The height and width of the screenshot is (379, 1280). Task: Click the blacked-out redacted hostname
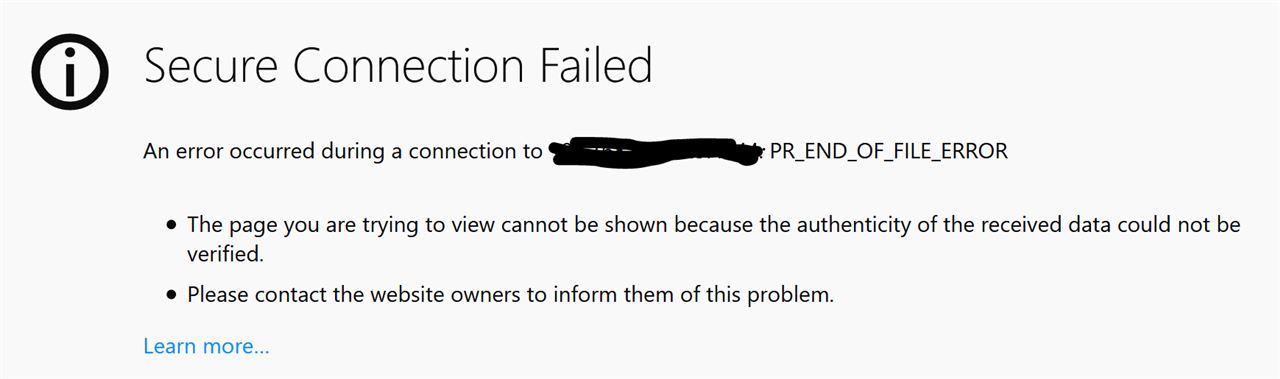point(658,153)
